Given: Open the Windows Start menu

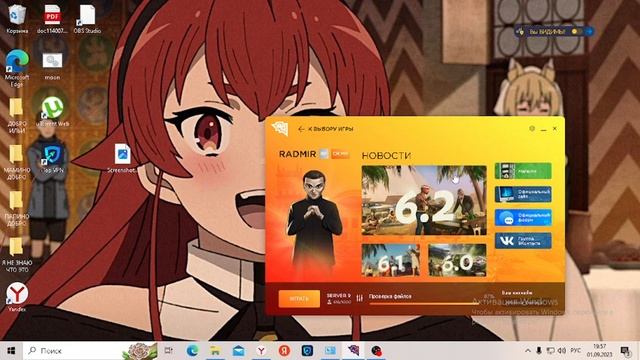Looking at the screenshot, I should click(x=11, y=351).
